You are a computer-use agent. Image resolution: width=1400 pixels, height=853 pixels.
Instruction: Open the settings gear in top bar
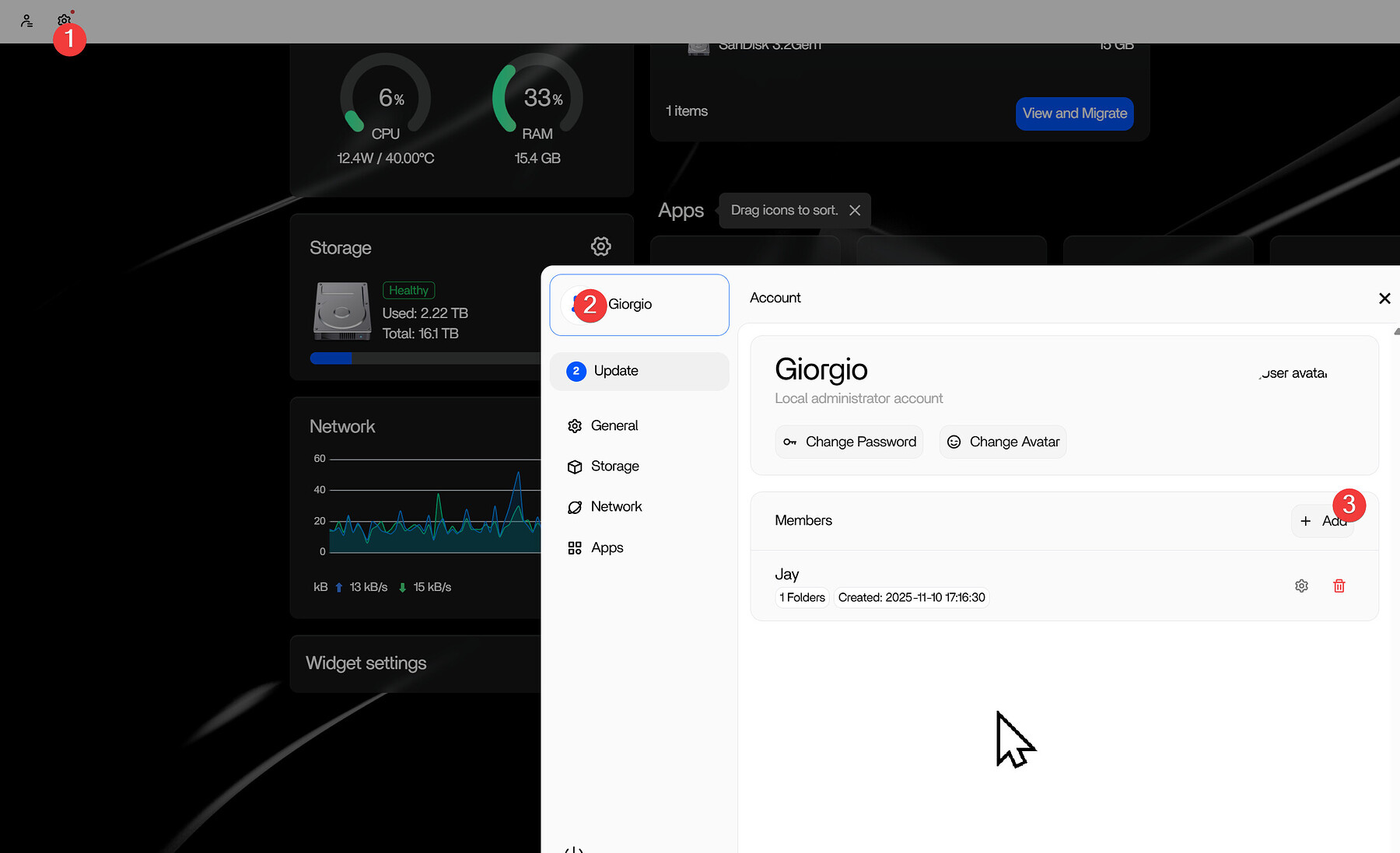tap(64, 20)
